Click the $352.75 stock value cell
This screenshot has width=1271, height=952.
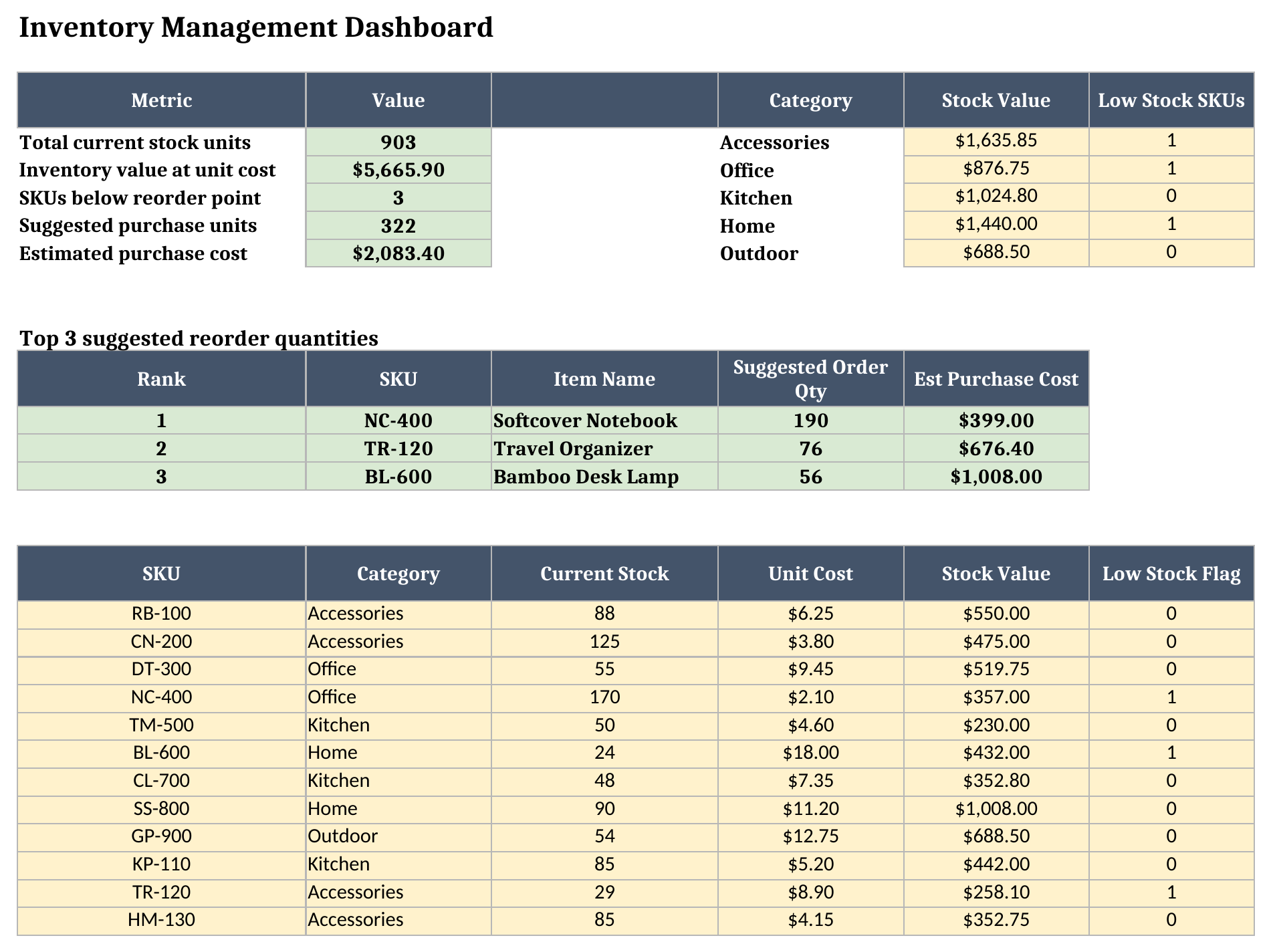click(996, 920)
